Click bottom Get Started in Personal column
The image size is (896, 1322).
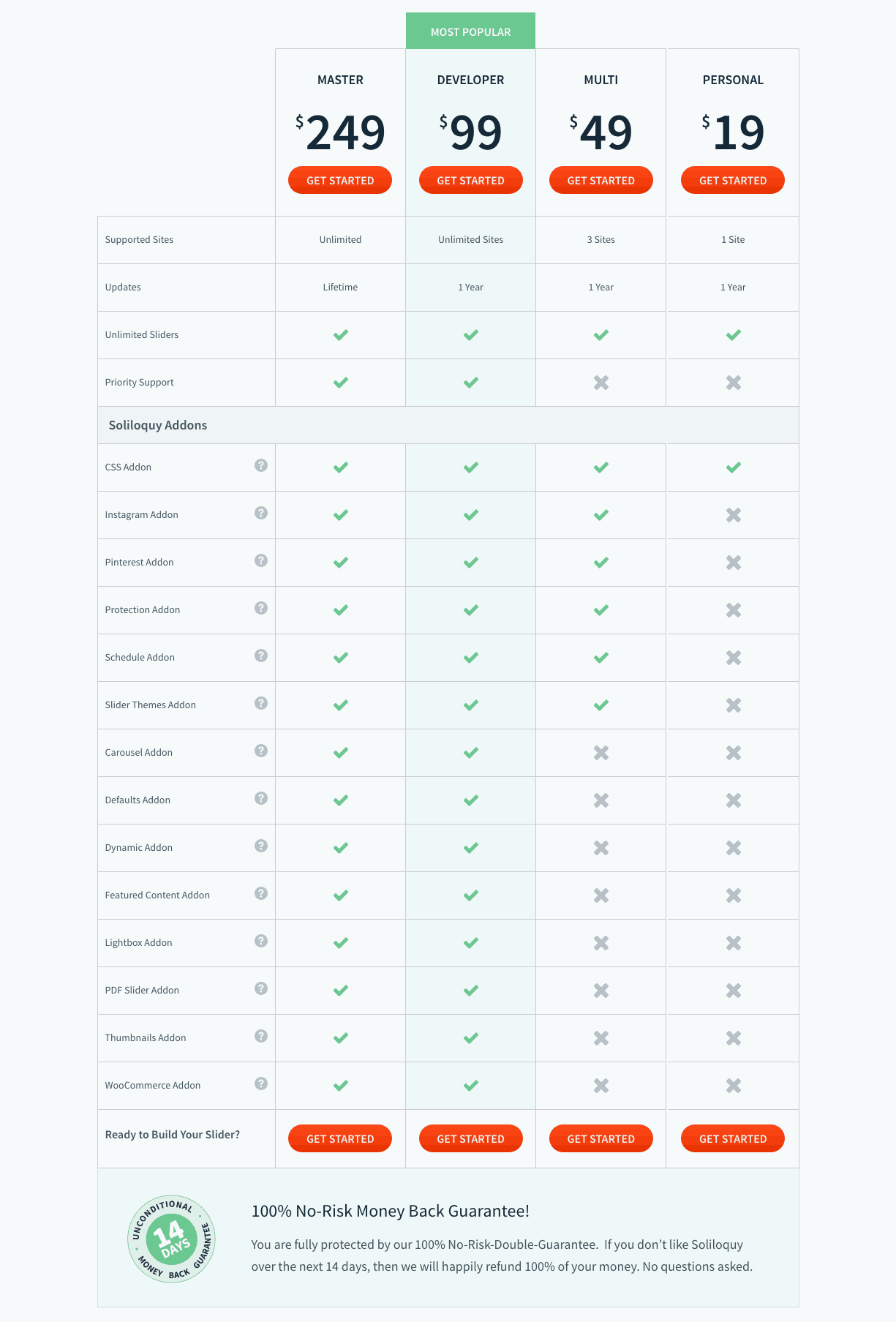pos(733,1138)
